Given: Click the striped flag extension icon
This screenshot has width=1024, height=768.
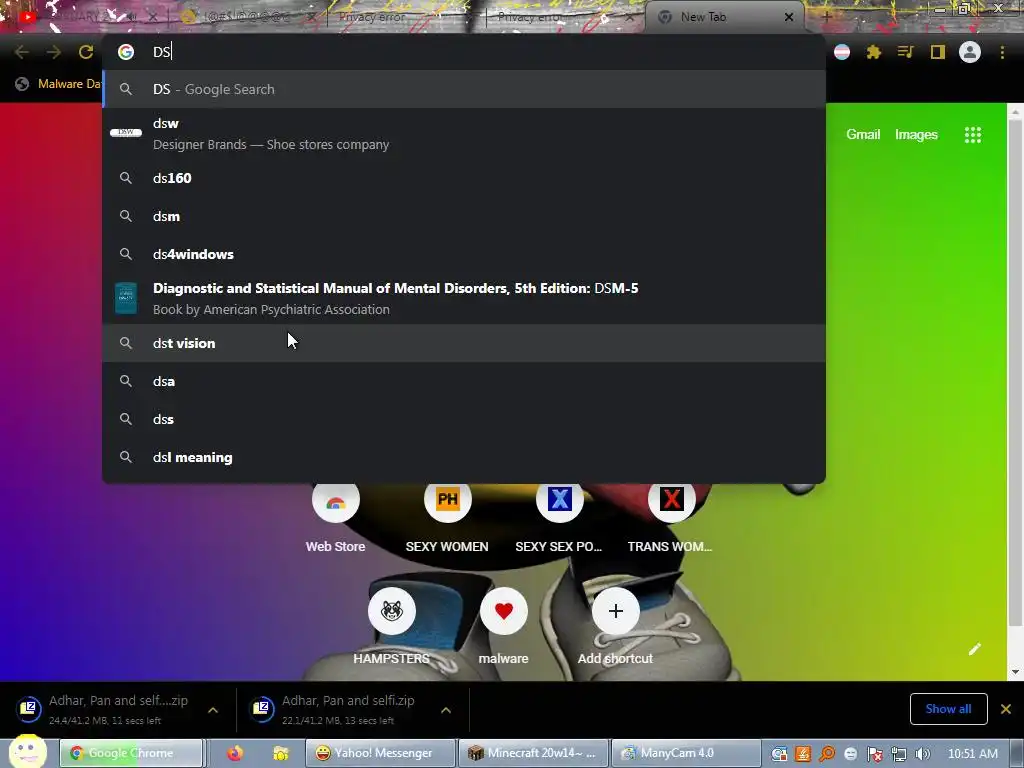Looking at the screenshot, I should 842,52.
